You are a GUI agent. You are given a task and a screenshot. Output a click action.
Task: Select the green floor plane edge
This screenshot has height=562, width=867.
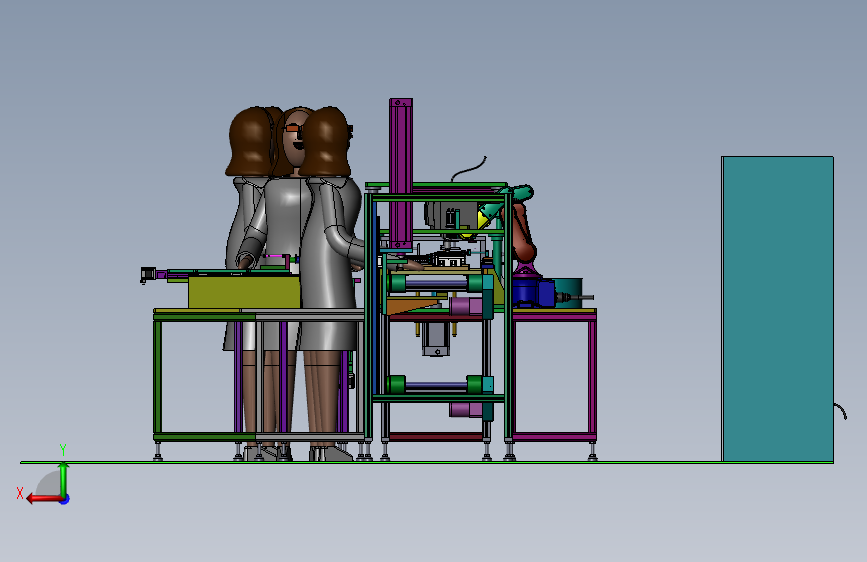[427, 462]
